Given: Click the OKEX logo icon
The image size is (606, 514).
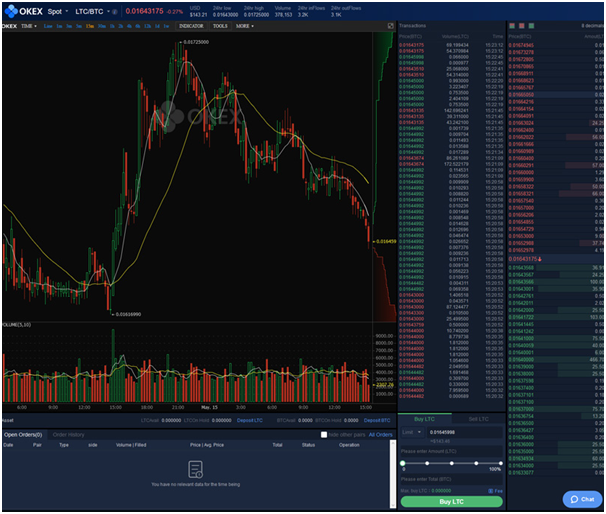Looking at the screenshot, I should pos(11,11).
